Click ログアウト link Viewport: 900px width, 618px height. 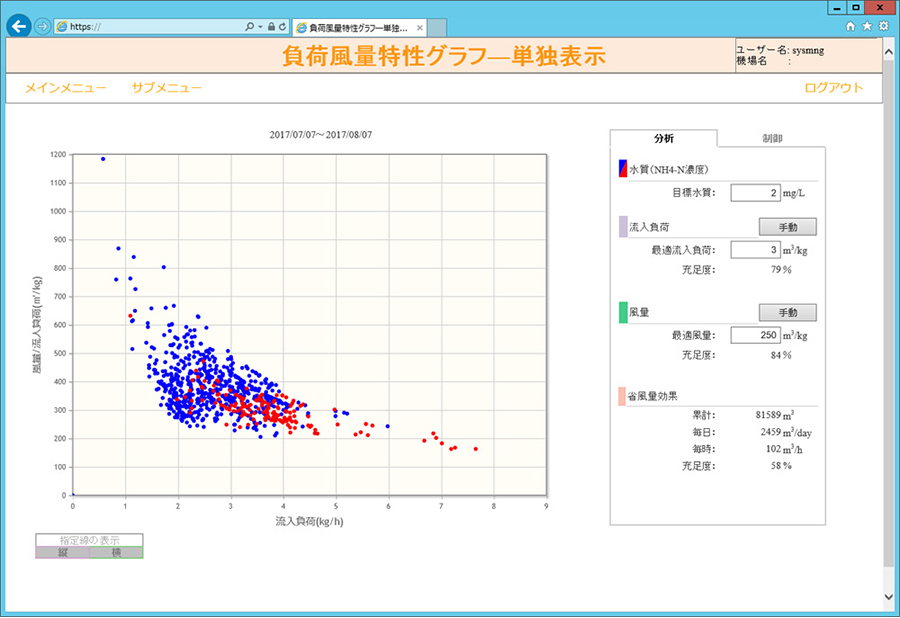833,88
